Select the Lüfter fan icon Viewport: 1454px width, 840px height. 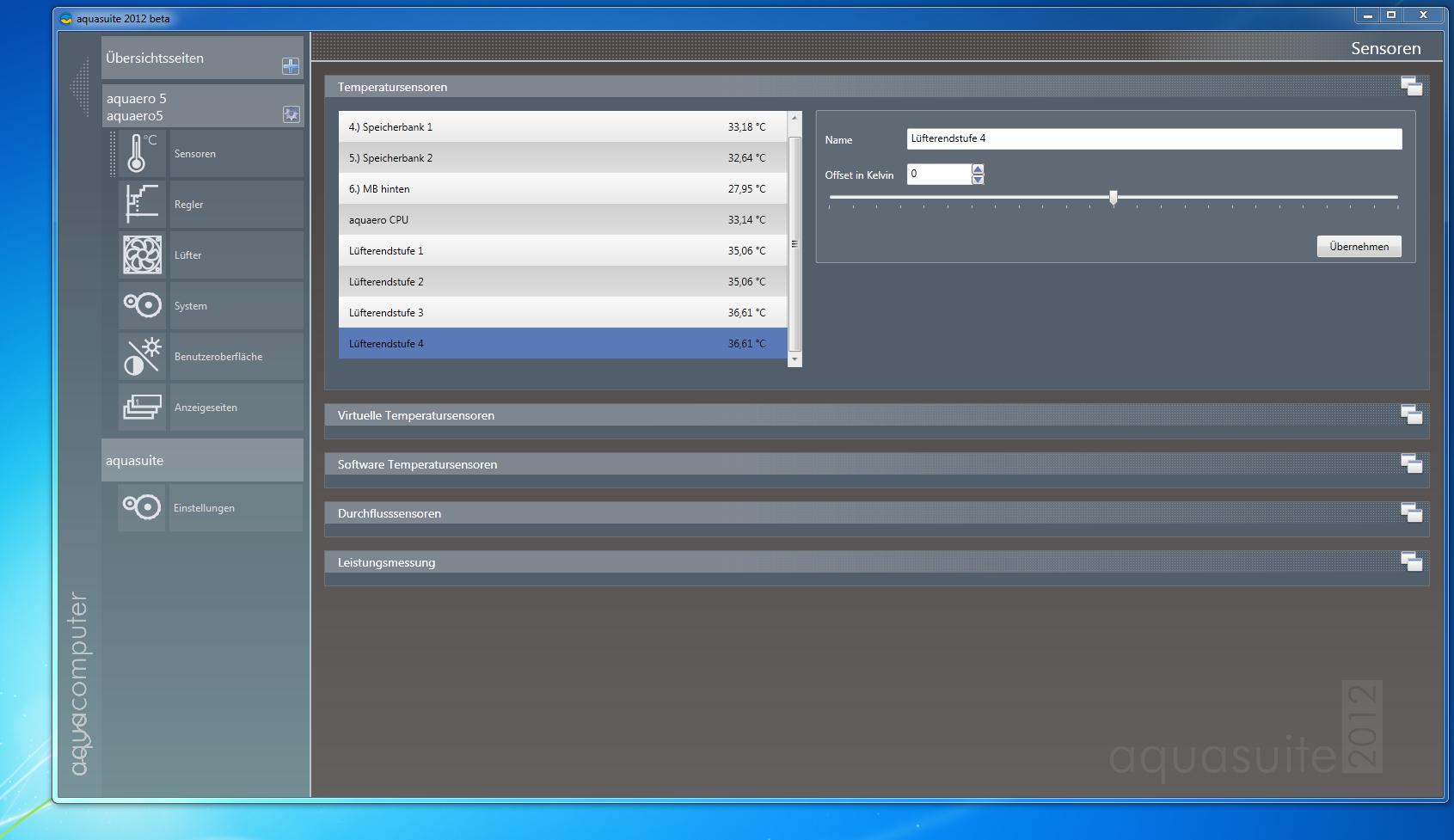pyautogui.click(x=142, y=255)
